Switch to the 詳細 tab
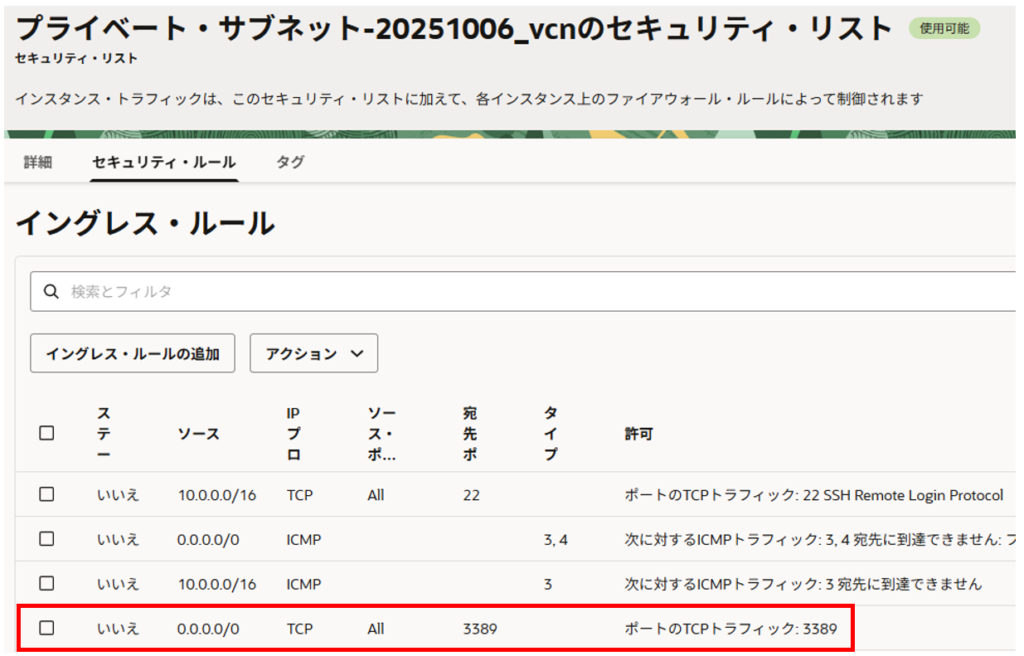Viewport: 1024px width, 656px height. click(x=38, y=162)
